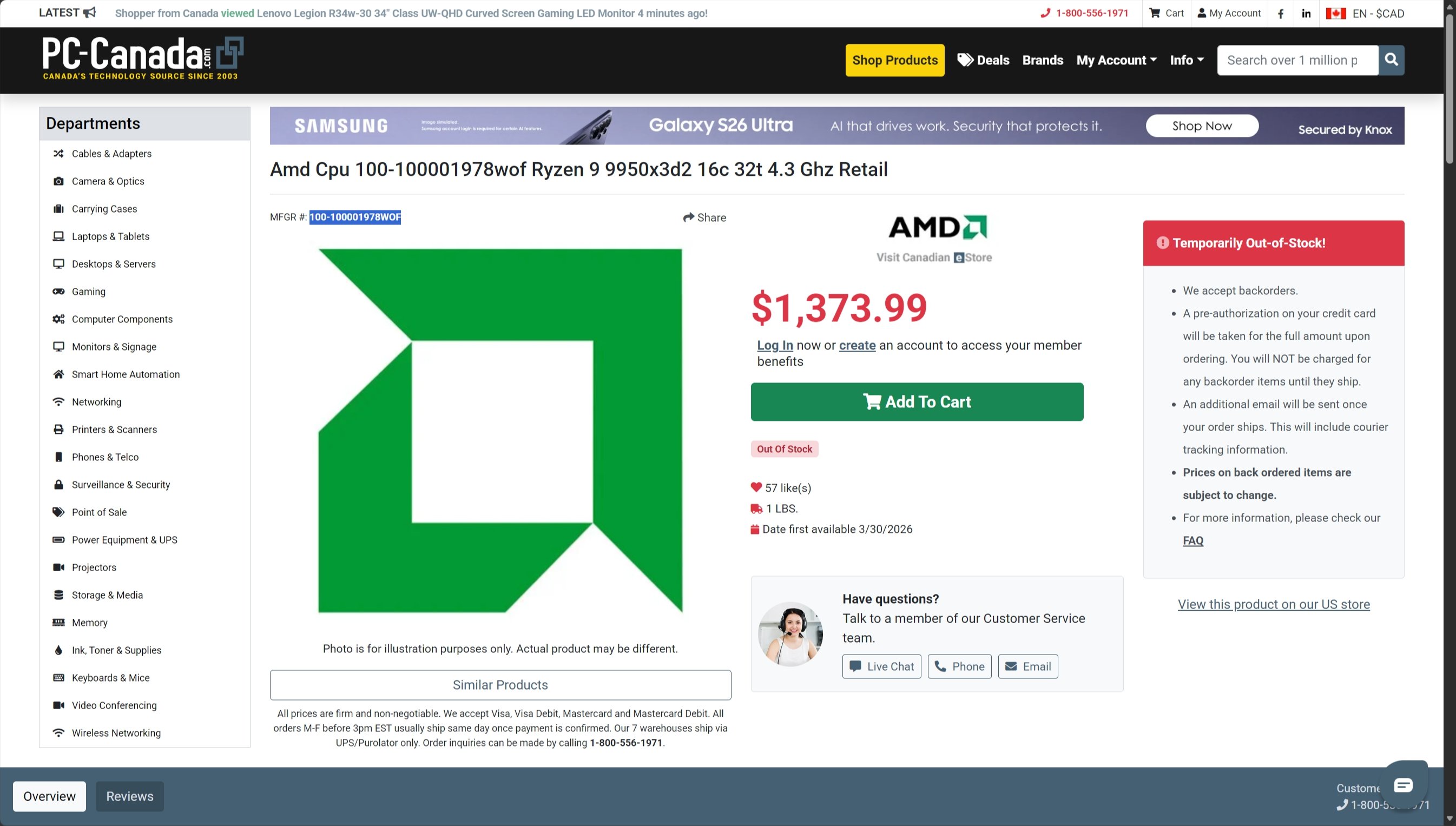Expand the My Account dropdown
The image size is (1456, 826).
pyautogui.click(x=1115, y=60)
